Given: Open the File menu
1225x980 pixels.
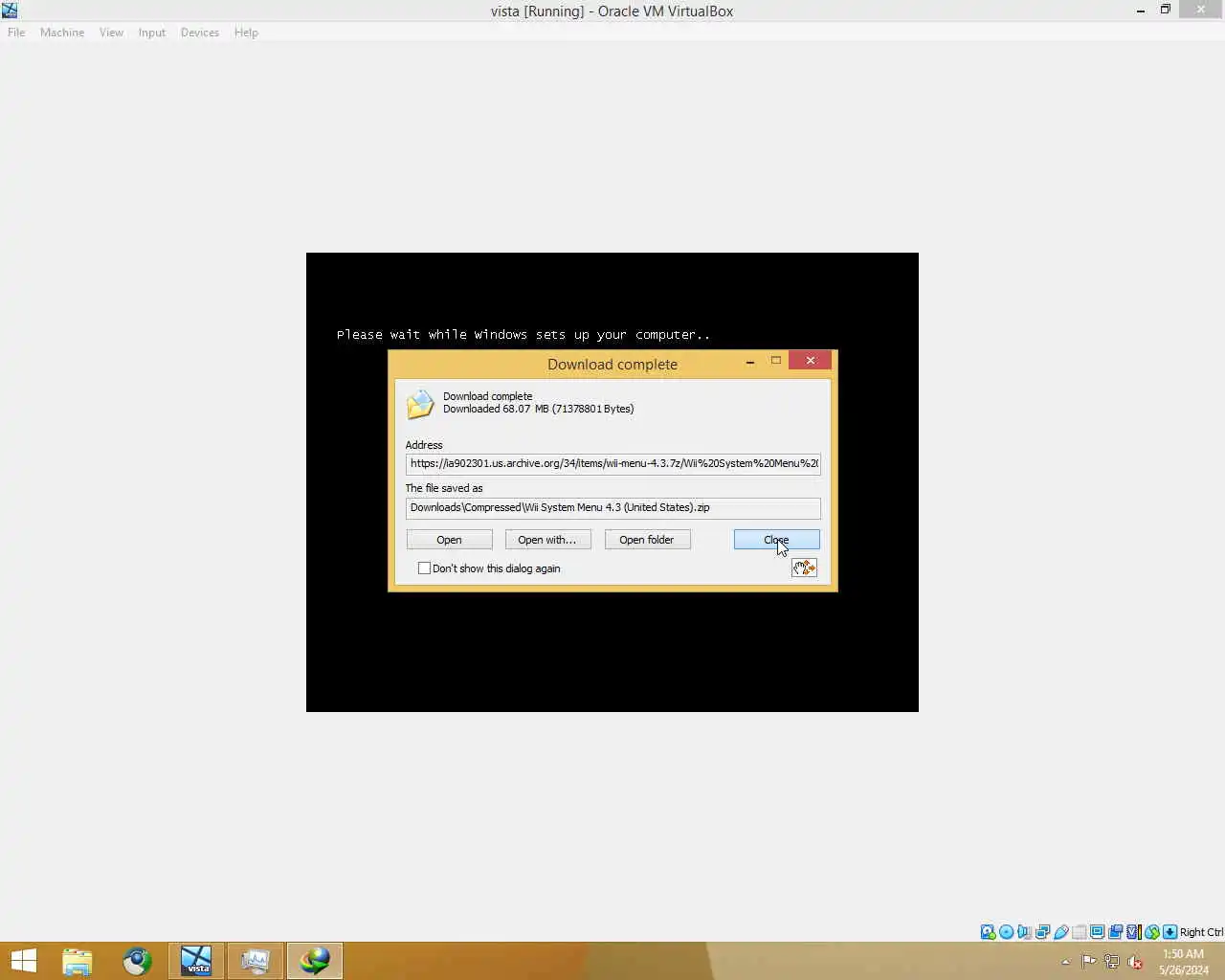Looking at the screenshot, I should click(x=16, y=33).
